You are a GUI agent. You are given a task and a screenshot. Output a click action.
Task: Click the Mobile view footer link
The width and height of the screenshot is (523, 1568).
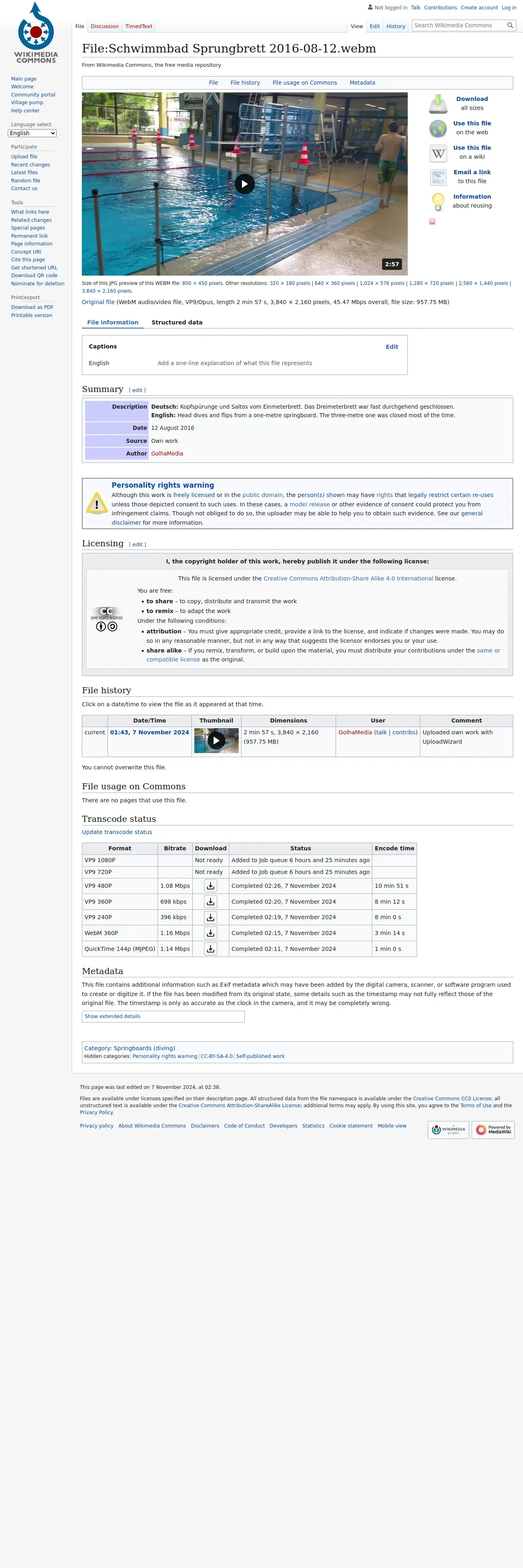[x=392, y=1126]
